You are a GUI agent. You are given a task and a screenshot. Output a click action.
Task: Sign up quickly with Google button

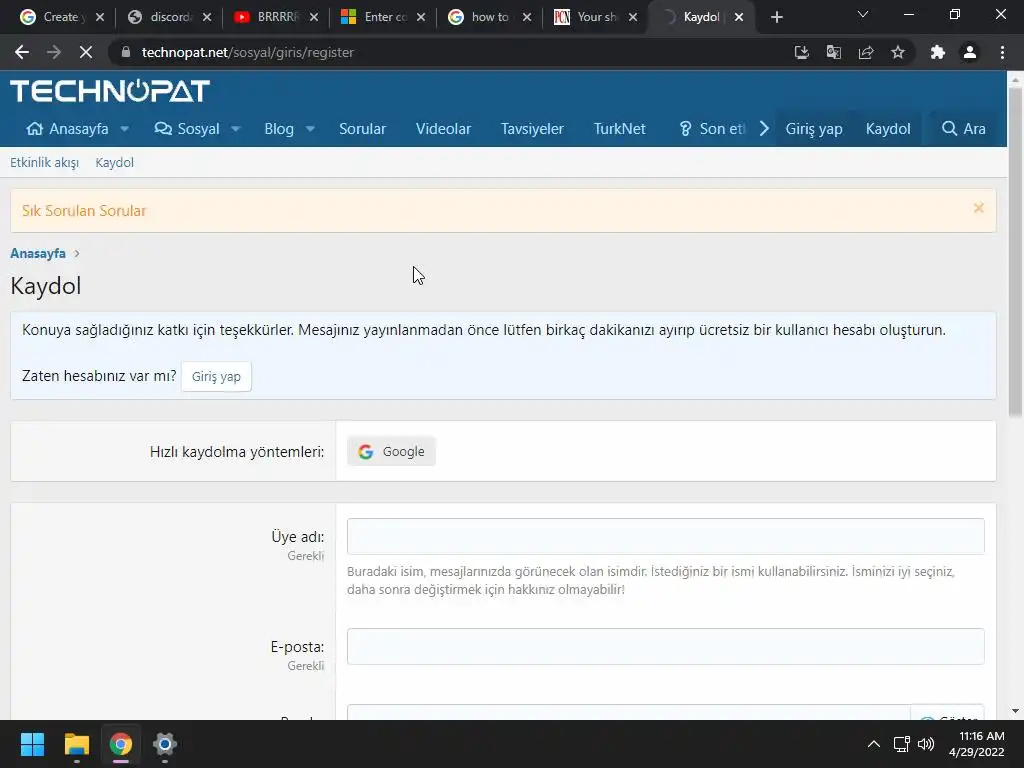click(391, 451)
